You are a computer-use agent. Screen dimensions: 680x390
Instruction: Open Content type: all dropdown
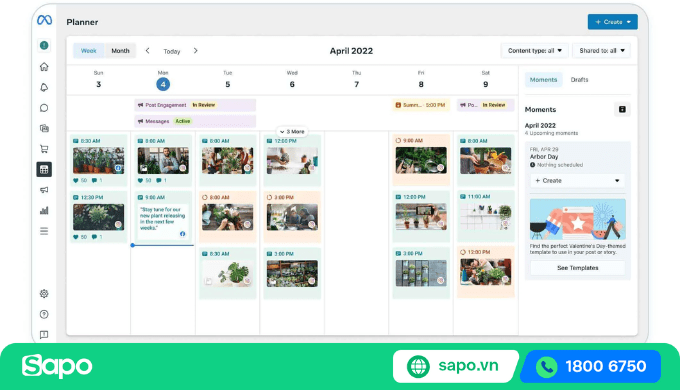pyautogui.click(x=535, y=51)
